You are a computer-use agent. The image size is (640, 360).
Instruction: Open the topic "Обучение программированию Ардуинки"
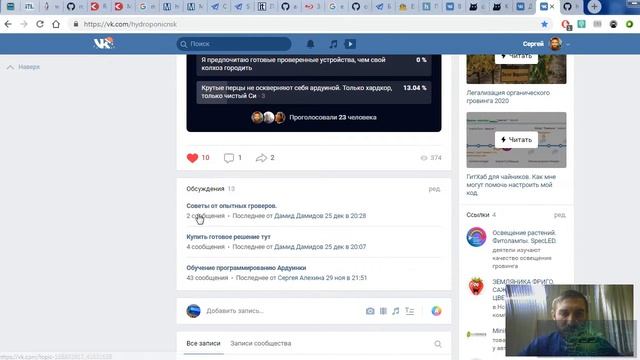click(x=246, y=268)
